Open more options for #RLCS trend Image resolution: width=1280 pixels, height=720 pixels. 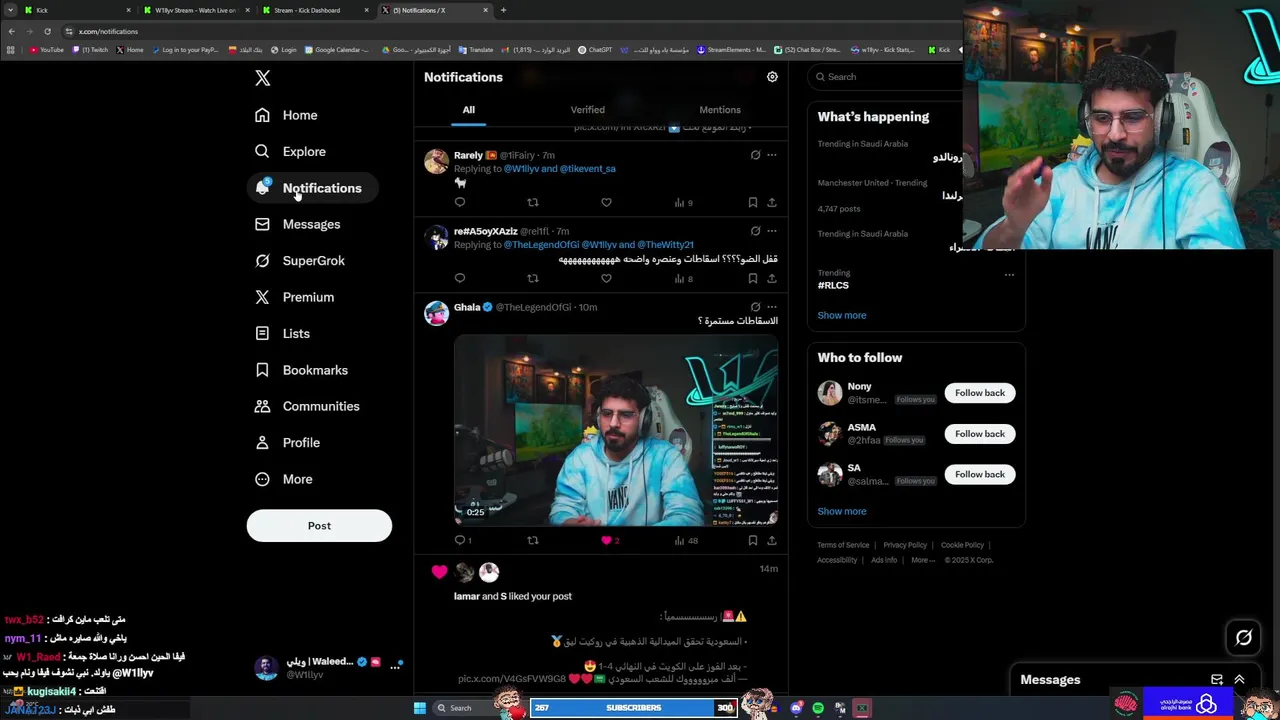[1009, 274]
